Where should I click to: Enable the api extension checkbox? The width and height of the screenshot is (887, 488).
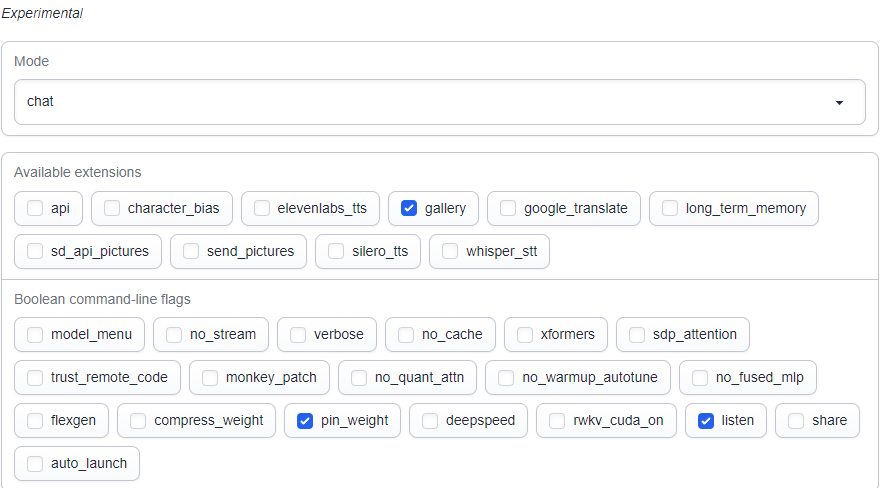[36, 208]
